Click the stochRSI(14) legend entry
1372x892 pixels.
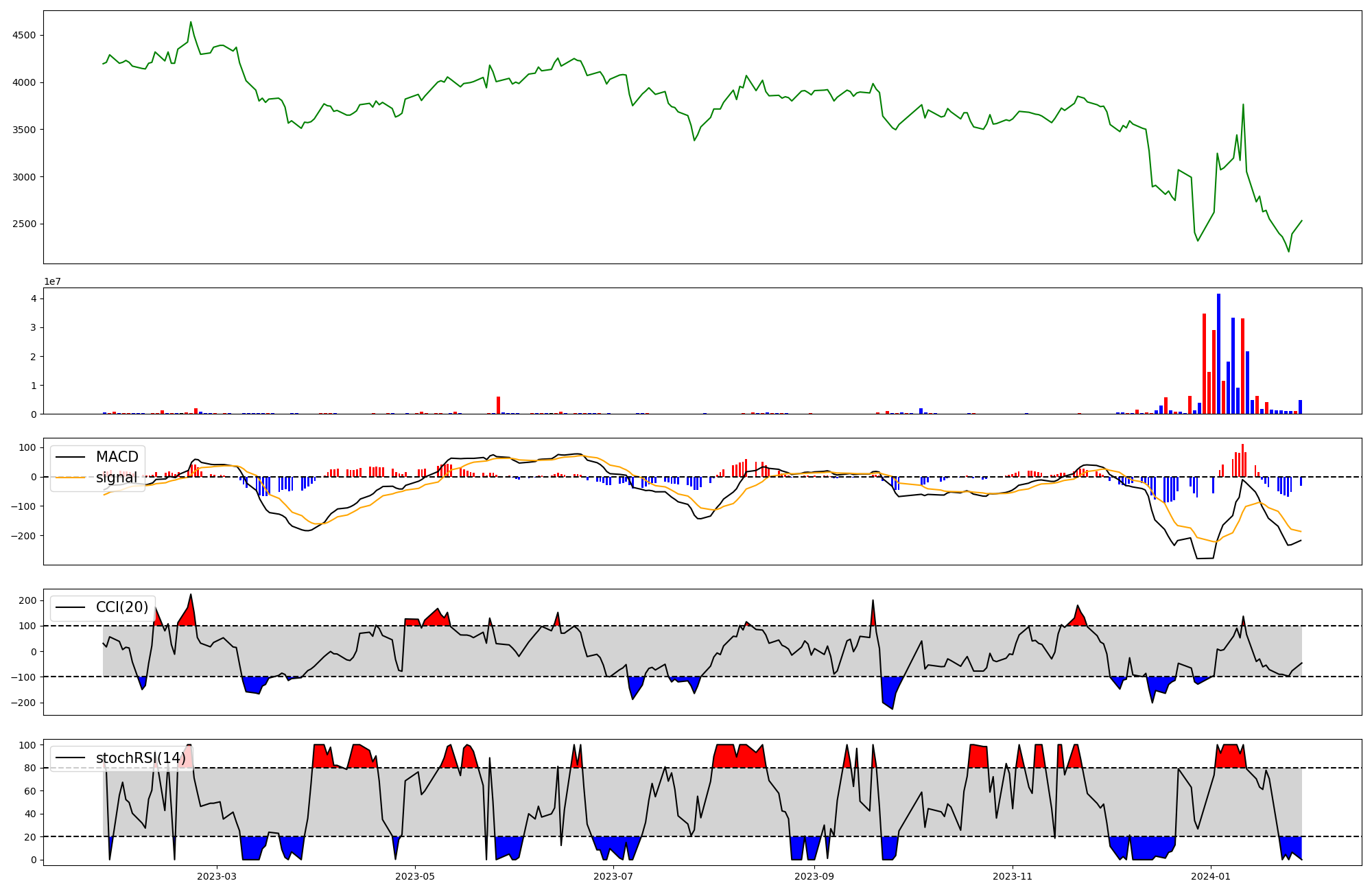tap(140, 758)
